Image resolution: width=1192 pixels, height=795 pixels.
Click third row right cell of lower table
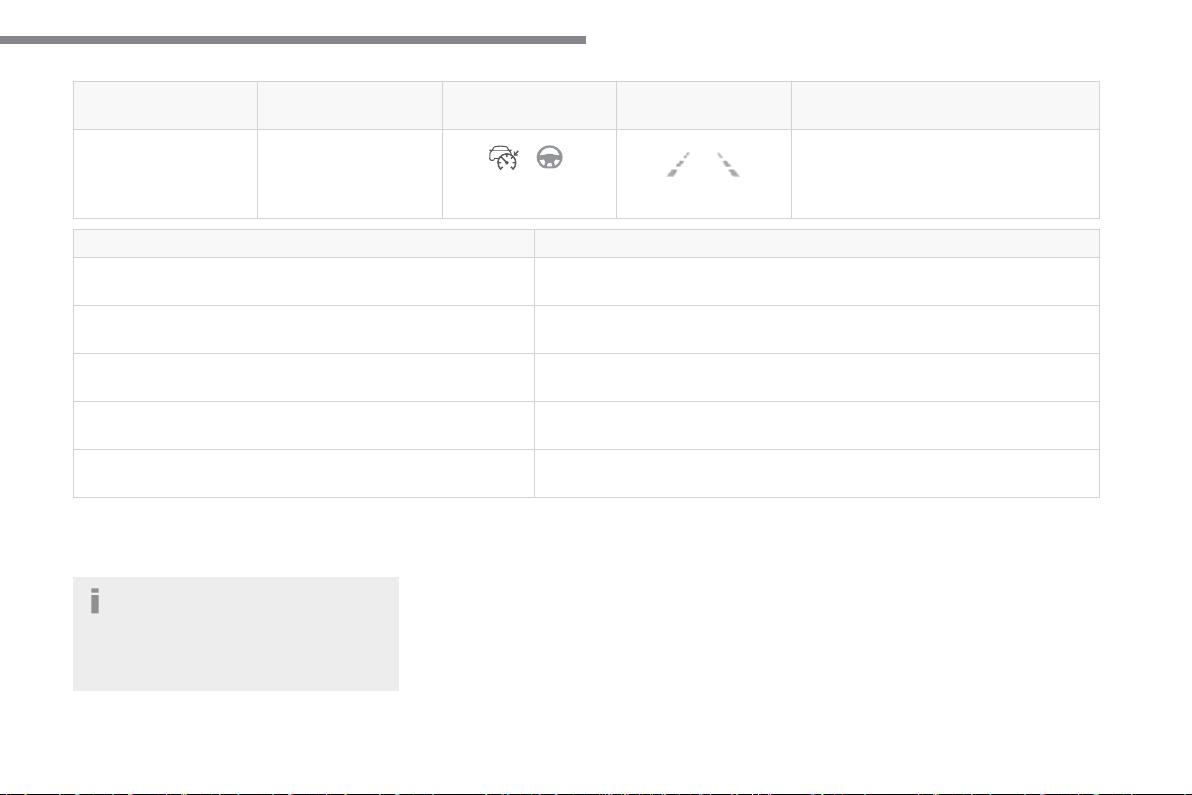click(x=817, y=377)
